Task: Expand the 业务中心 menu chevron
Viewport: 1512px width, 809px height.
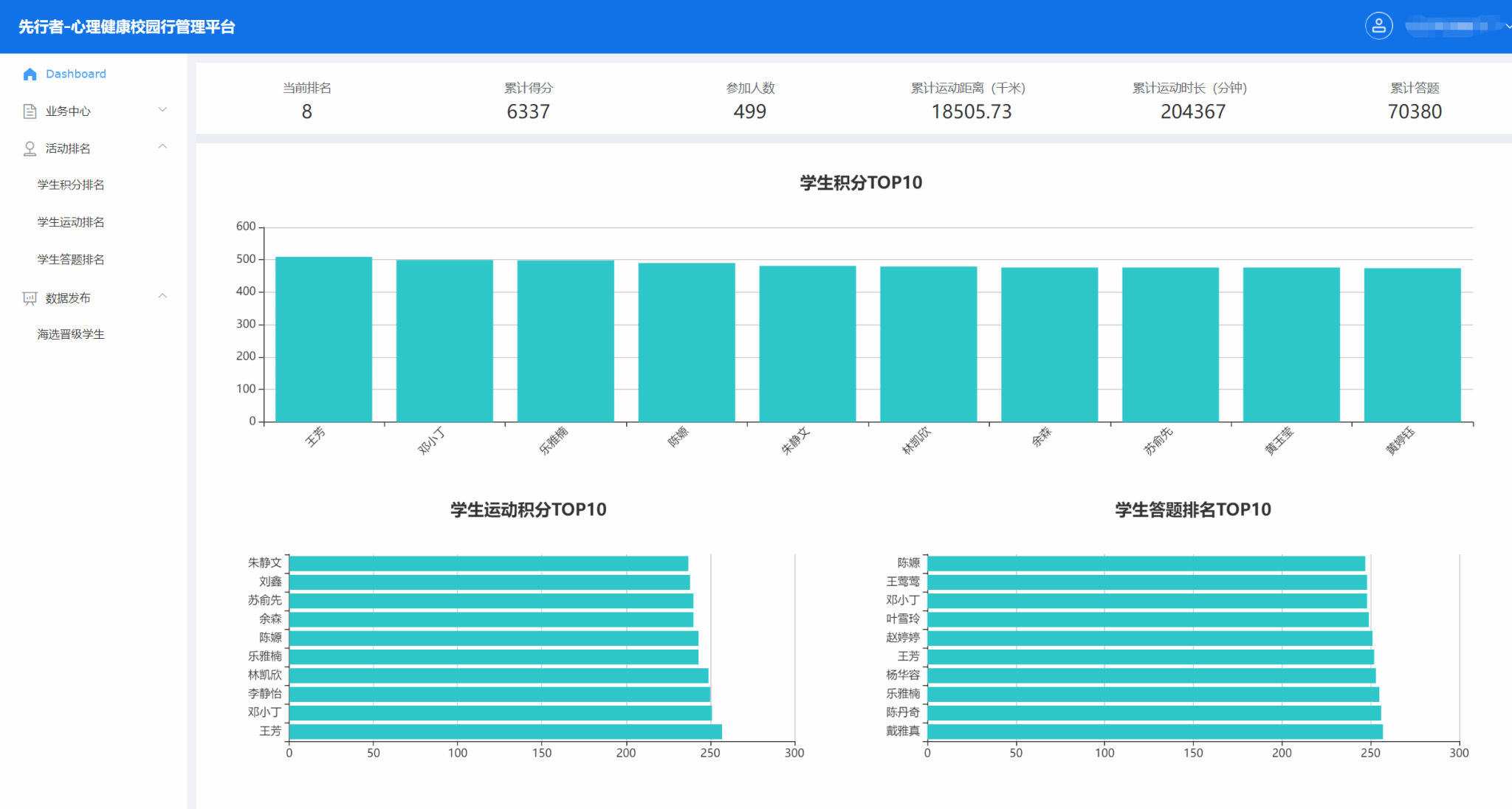Action: (162, 110)
